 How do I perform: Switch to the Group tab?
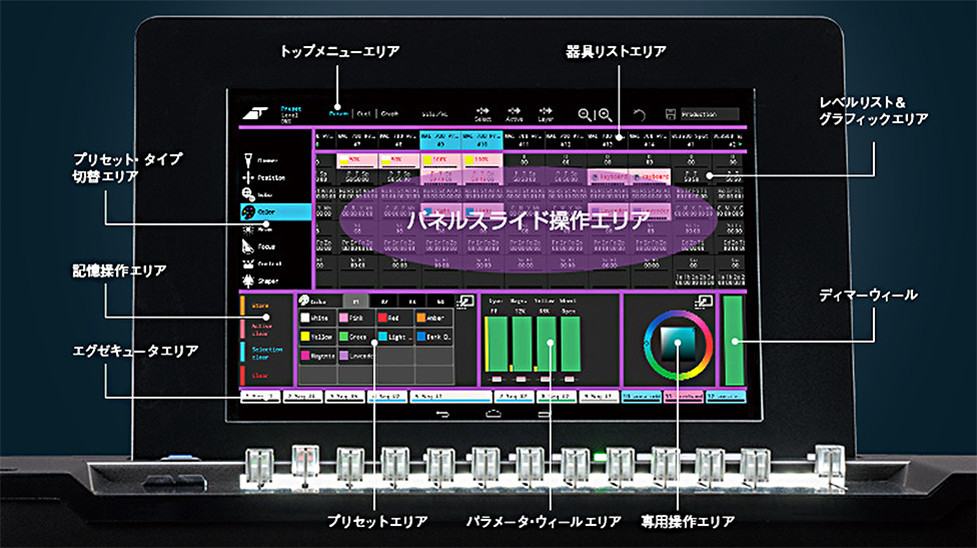pos(389,114)
